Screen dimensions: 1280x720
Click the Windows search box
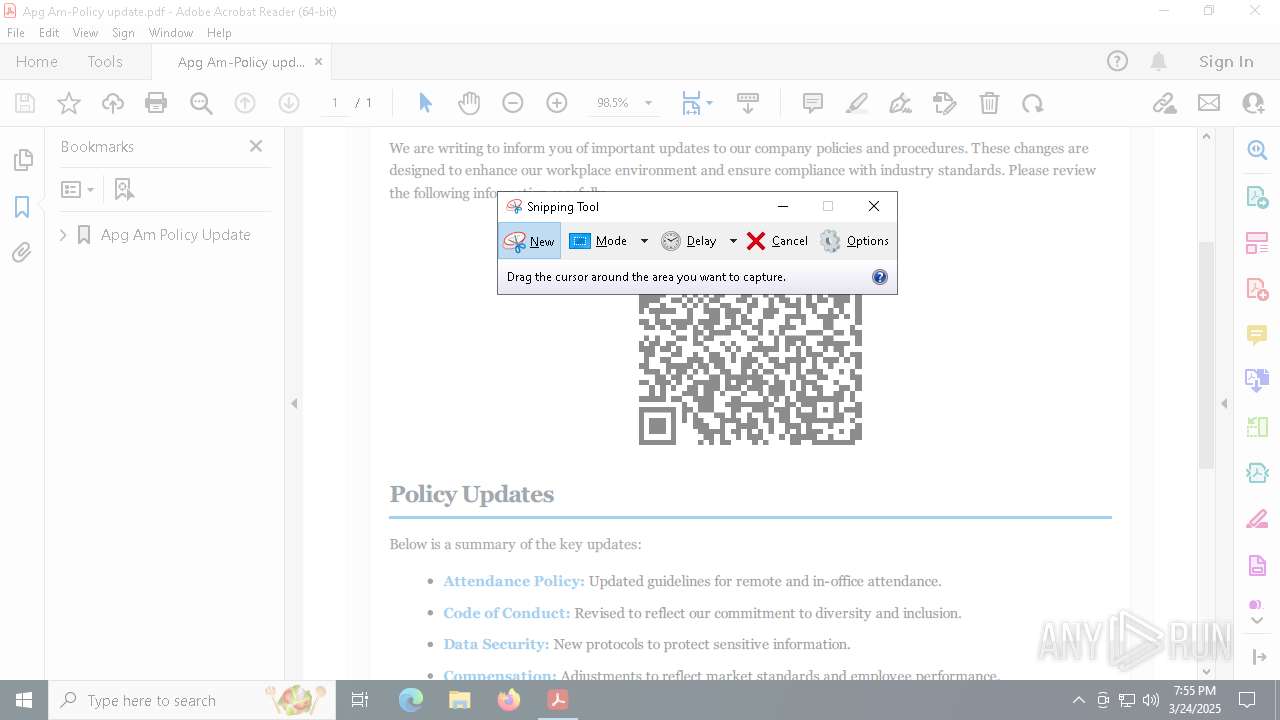coord(192,700)
